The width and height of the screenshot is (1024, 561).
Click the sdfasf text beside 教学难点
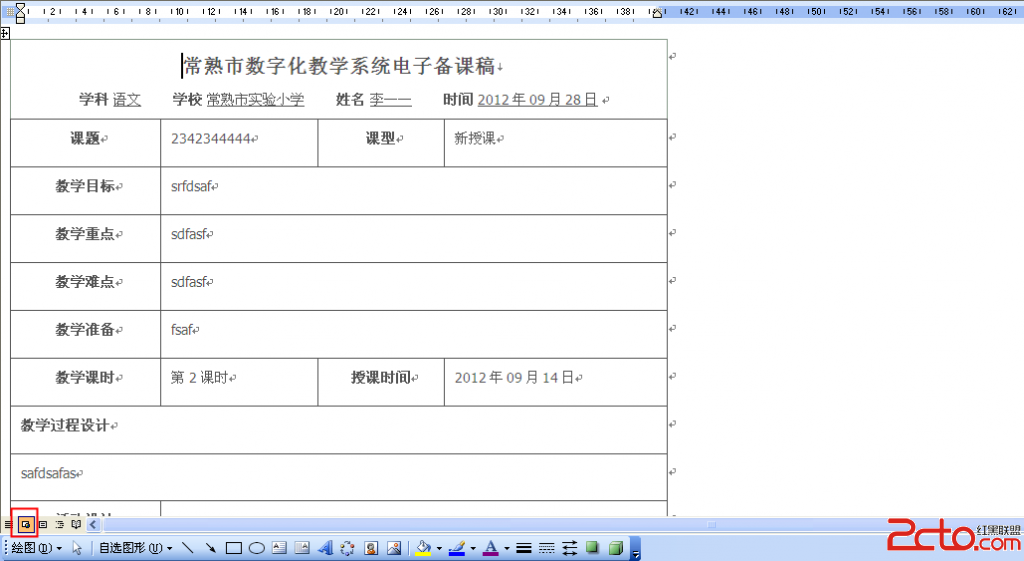[x=189, y=282]
